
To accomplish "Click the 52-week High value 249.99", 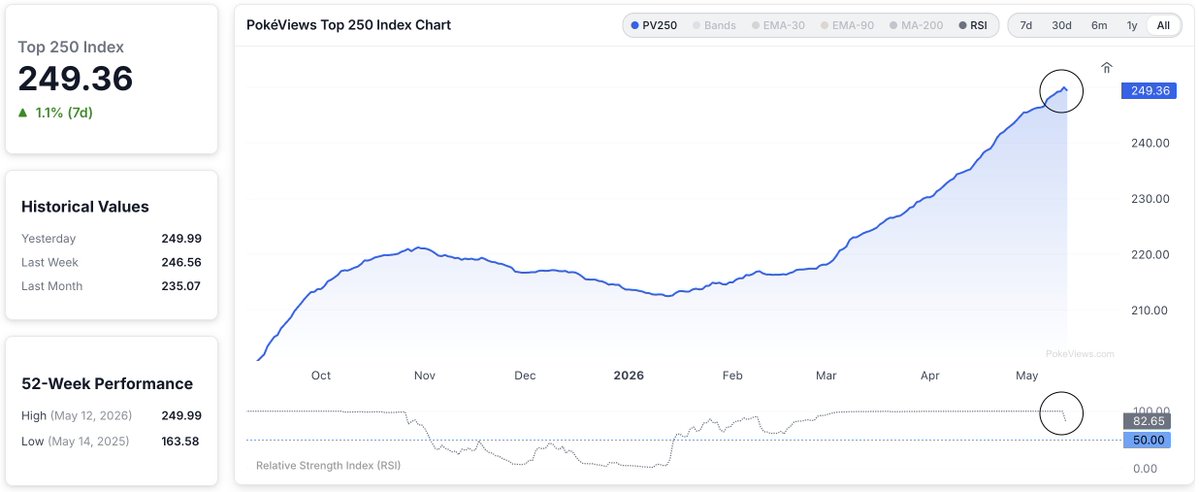I will tap(181, 415).
